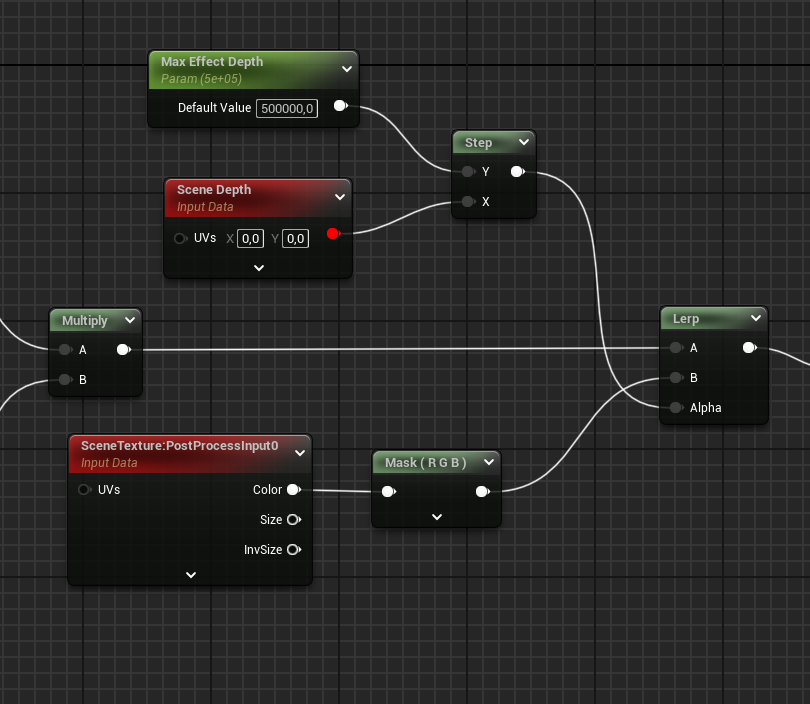
Task: Toggle the Lerp node header chevron
Action: pyautogui.click(x=755, y=319)
